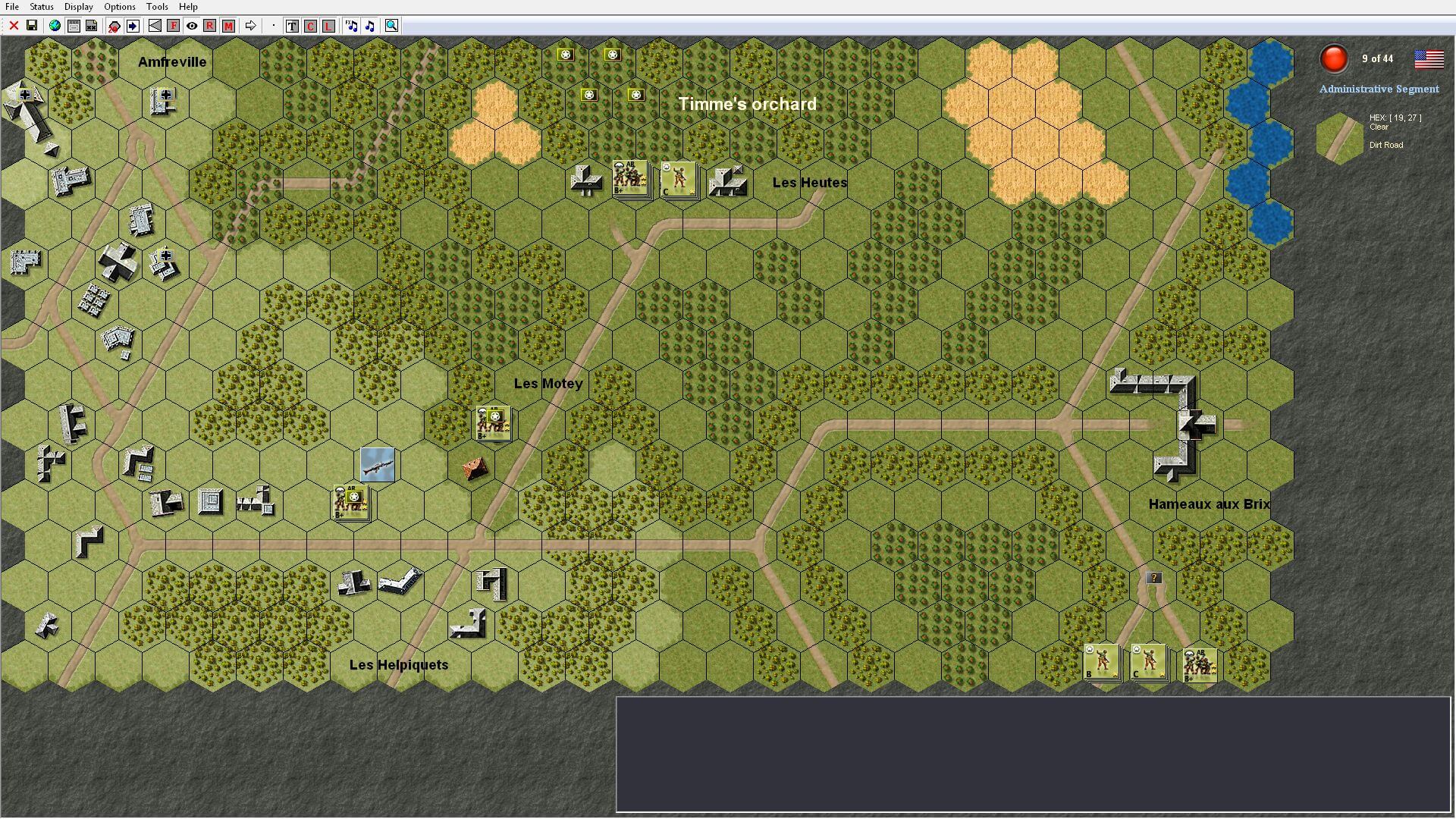Select the machine gun counter near Les Motey
Image resolution: width=1456 pixels, height=819 pixels.
tap(377, 464)
